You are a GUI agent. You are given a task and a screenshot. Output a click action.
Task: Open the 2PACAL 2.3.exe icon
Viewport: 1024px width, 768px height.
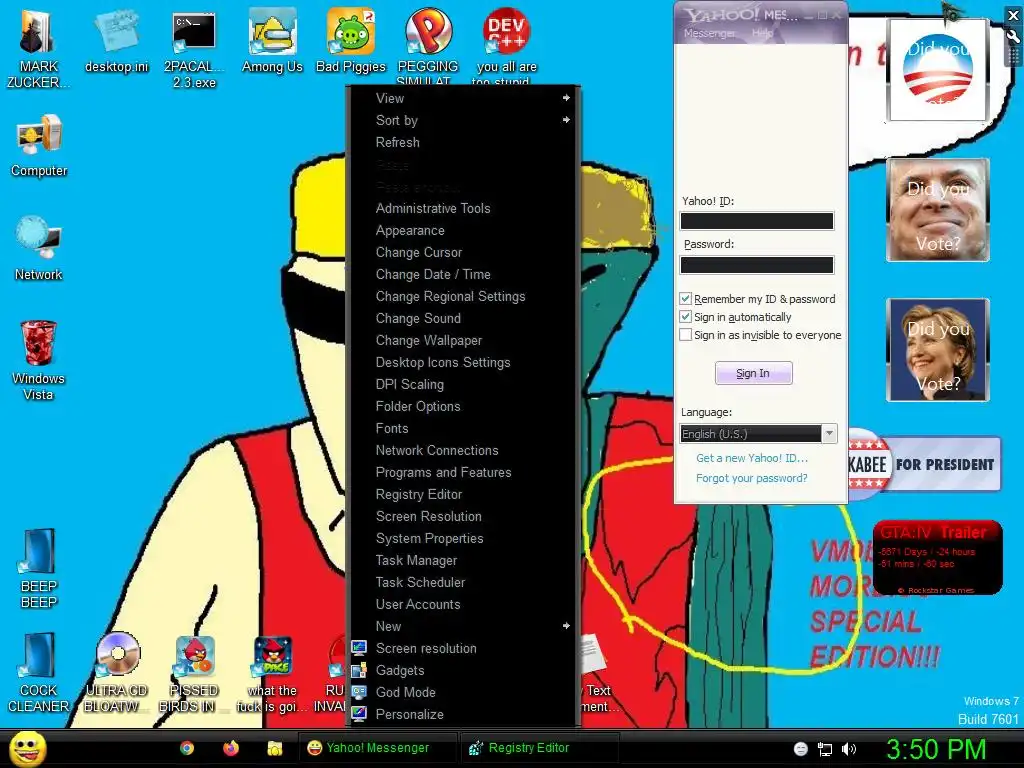[x=194, y=49]
